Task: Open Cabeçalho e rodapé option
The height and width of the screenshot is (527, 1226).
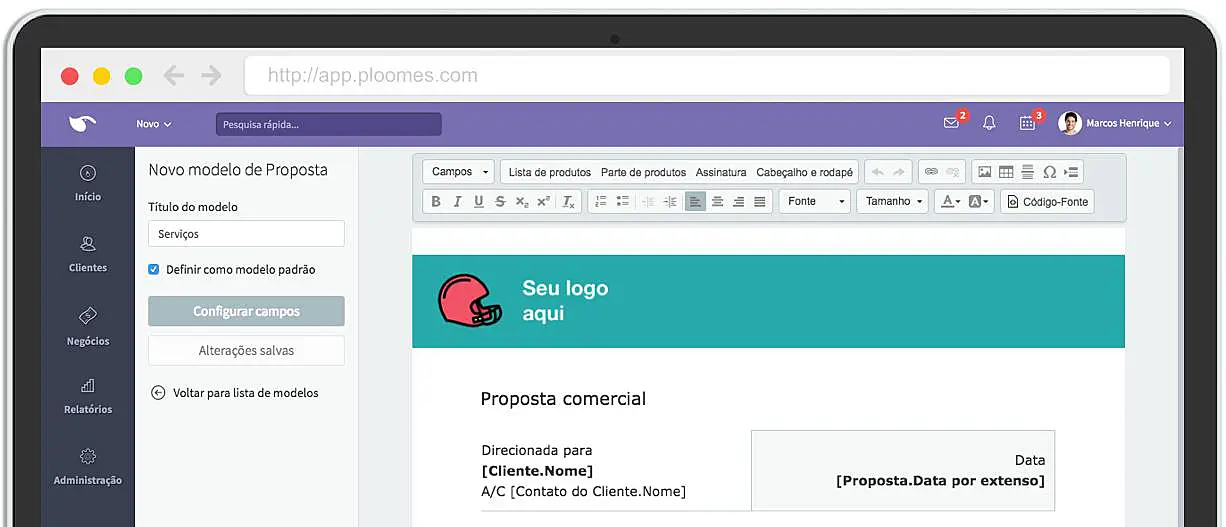Action: 805,172
